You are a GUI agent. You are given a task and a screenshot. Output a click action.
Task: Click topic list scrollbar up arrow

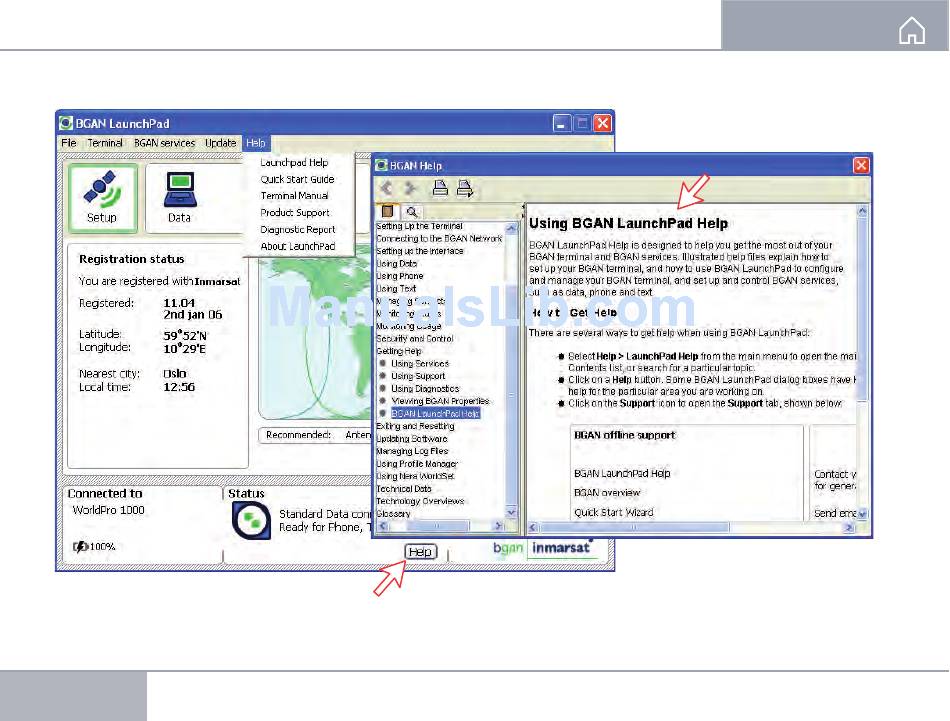tap(511, 228)
